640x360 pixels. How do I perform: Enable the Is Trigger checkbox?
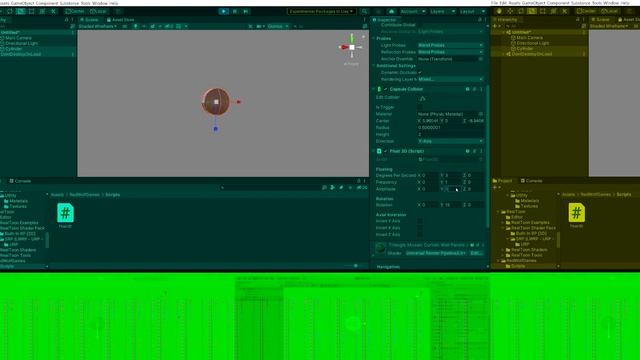(420, 107)
